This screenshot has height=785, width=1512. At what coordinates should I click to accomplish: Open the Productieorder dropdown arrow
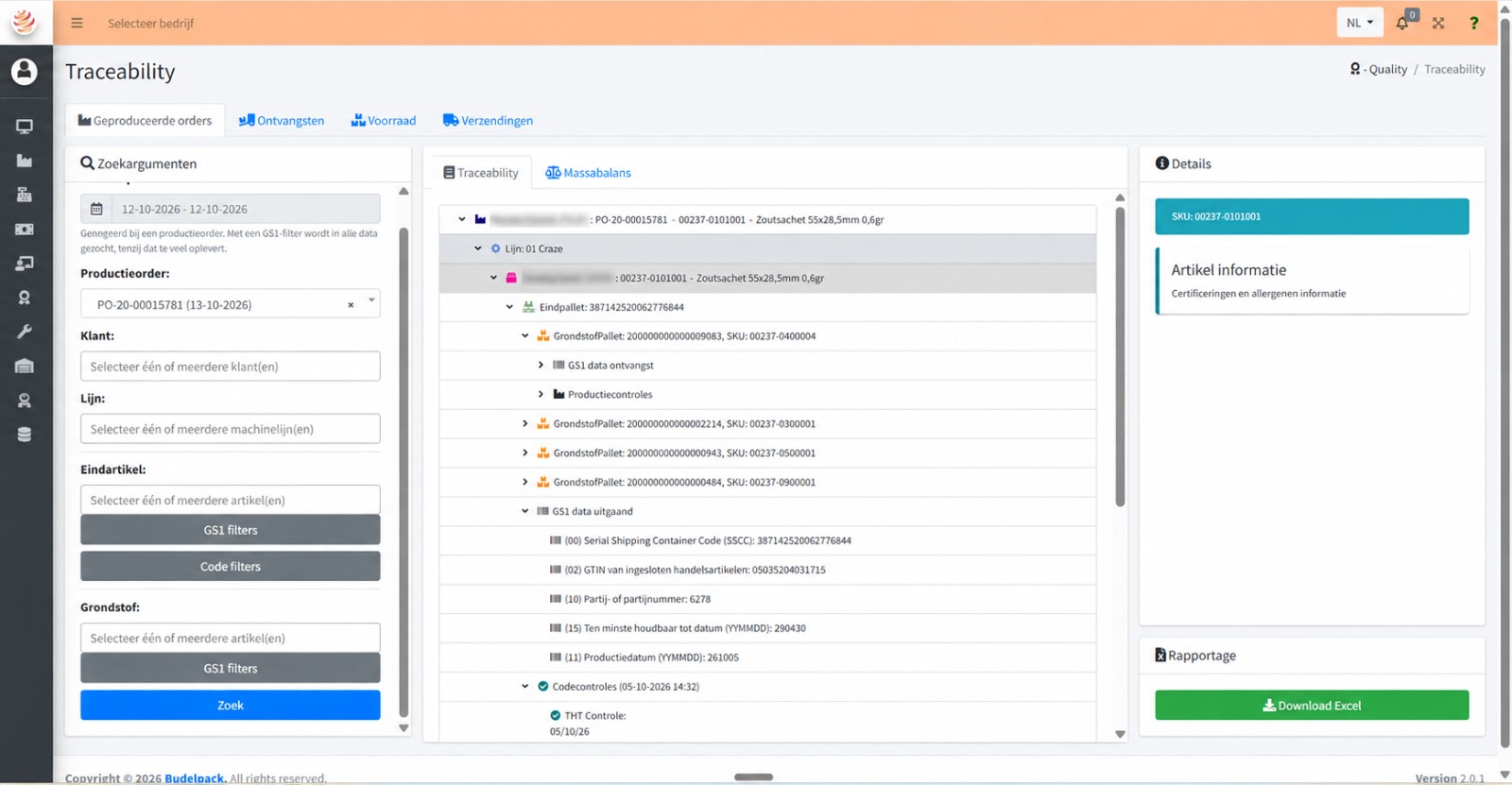(371, 301)
